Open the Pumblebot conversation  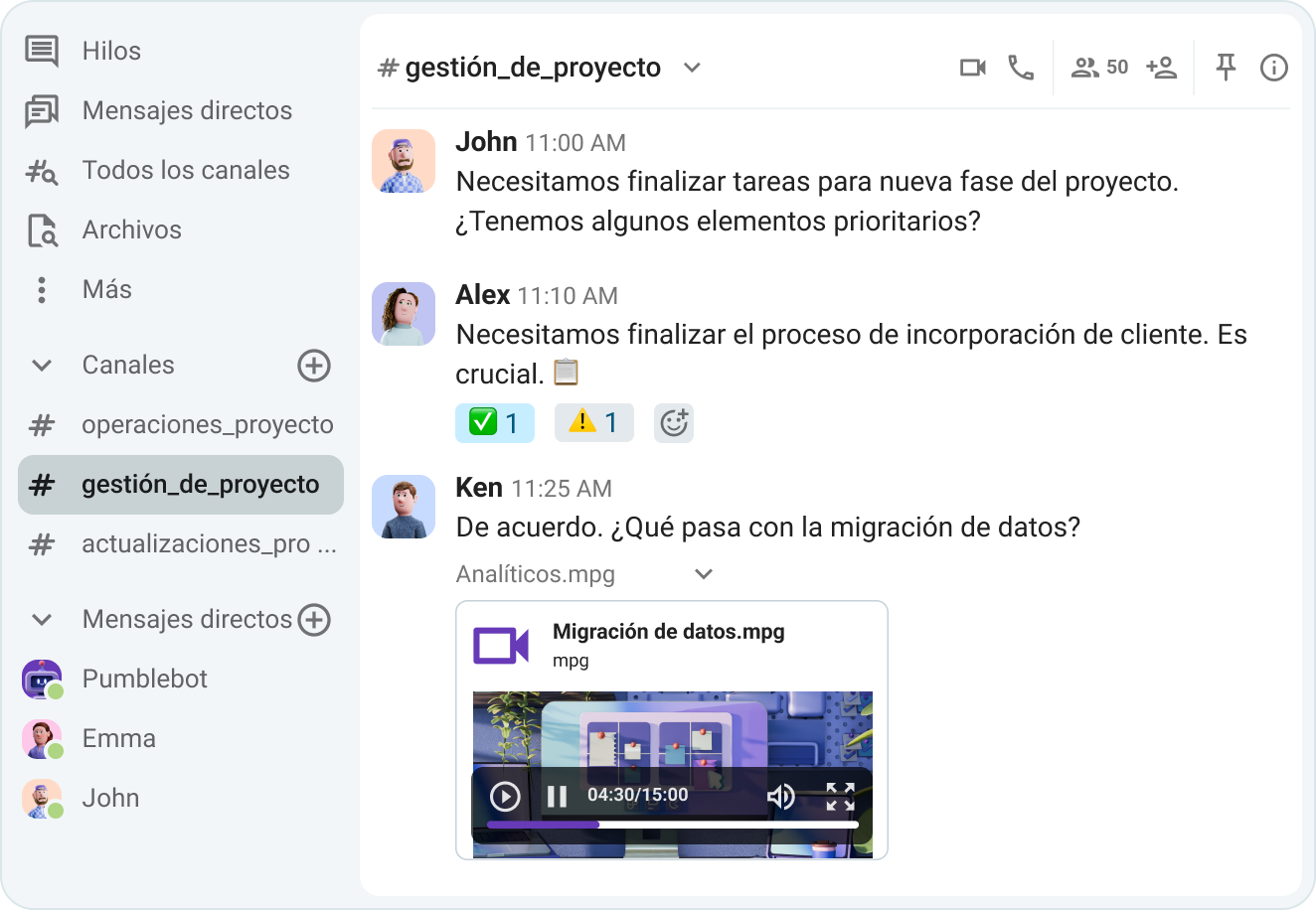coord(143,679)
